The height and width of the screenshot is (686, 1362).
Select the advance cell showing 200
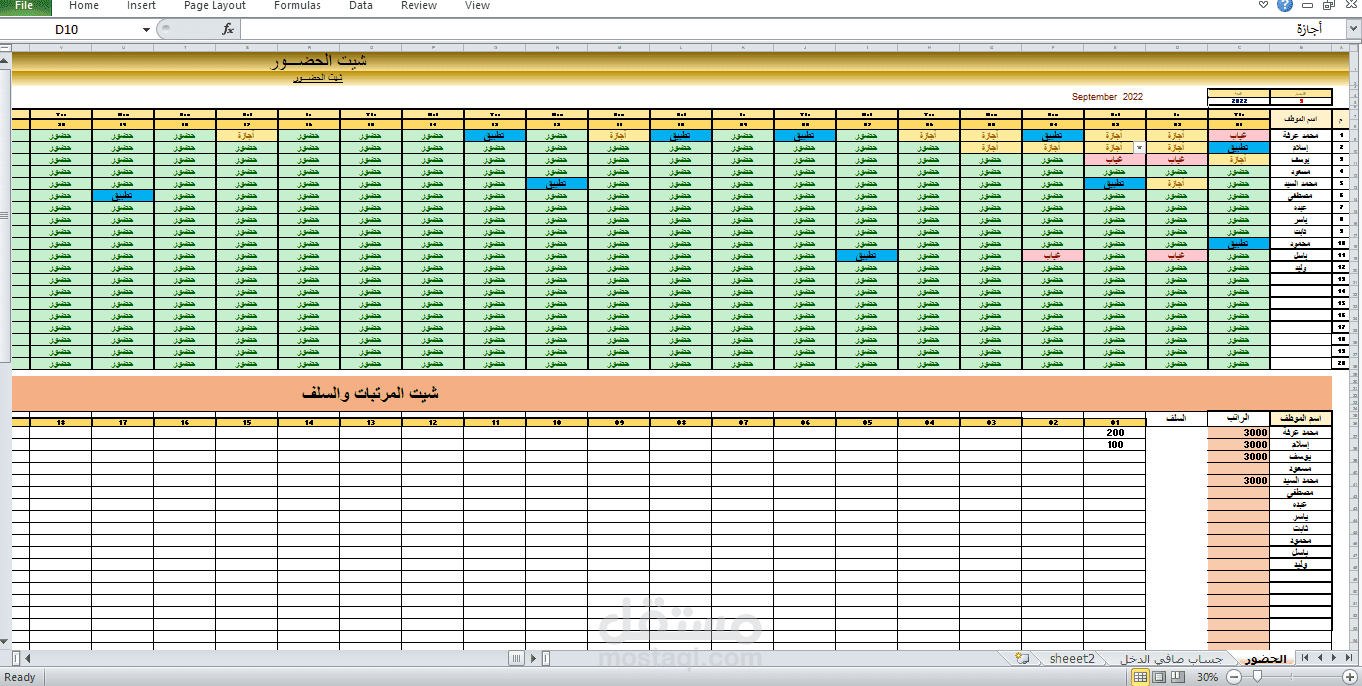[x=1115, y=432]
